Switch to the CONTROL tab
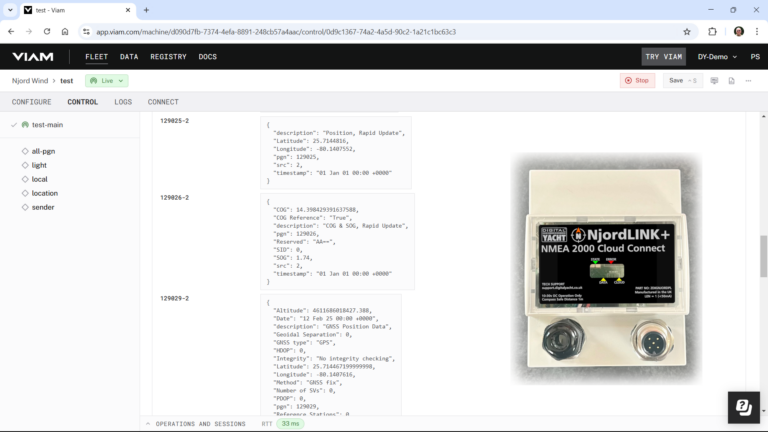This screenshot has width=768, height=432. click(x=83, y=102)
